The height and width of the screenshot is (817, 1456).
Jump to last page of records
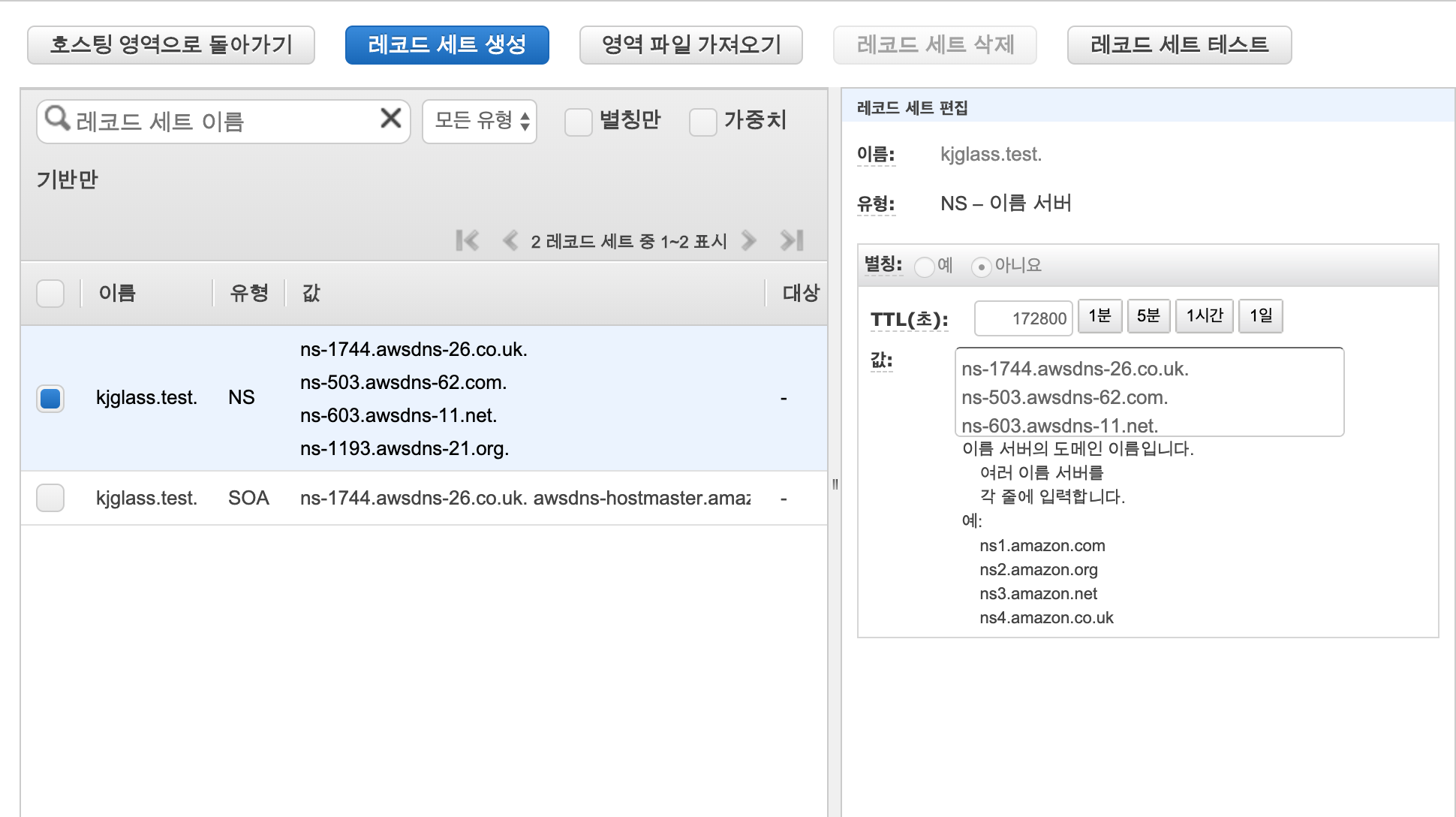pos(792,240)
